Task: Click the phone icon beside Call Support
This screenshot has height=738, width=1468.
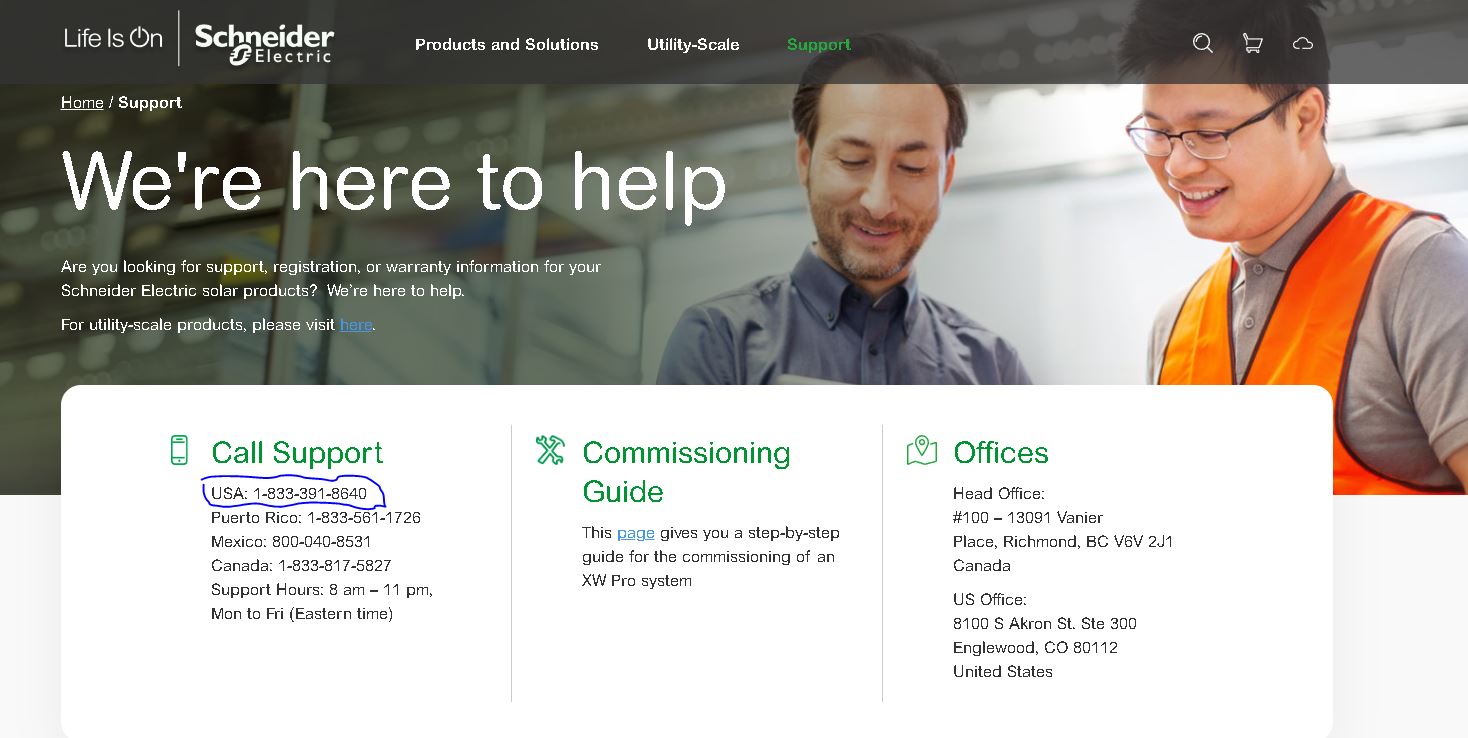Action: (x=179, y=450)
